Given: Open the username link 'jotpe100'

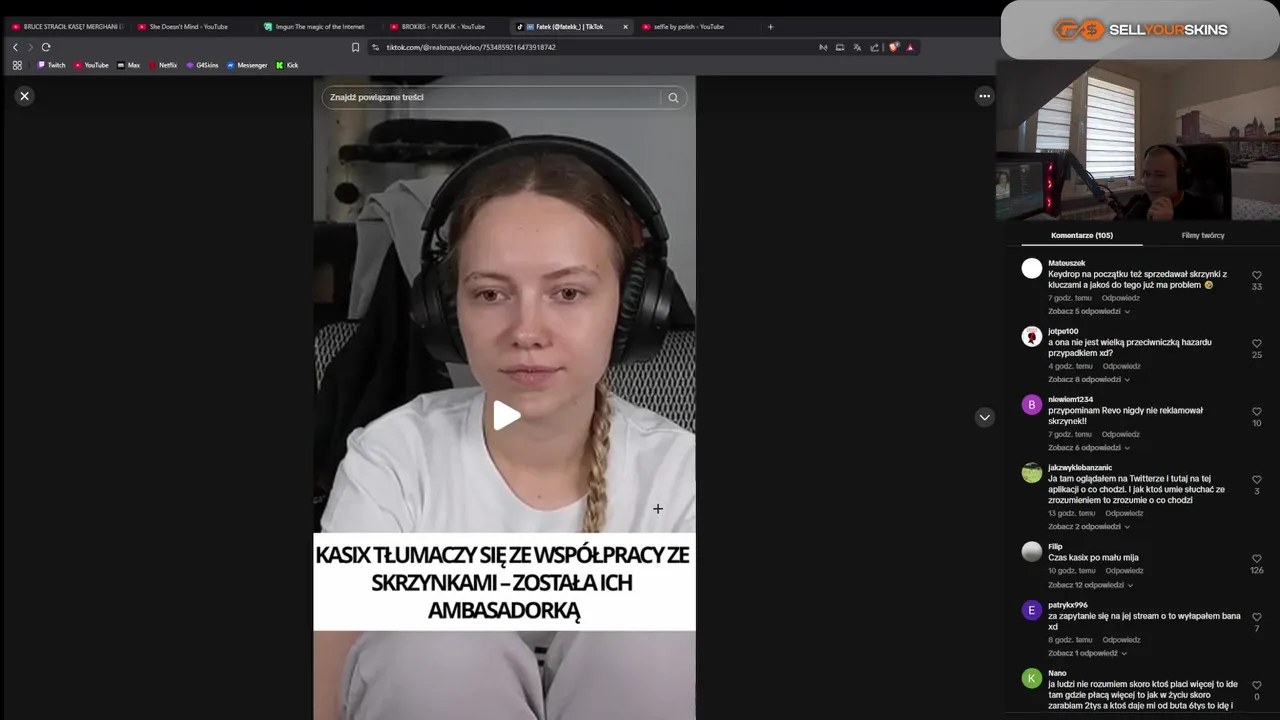Looking at the screenshot, I should click(1063, 331).
